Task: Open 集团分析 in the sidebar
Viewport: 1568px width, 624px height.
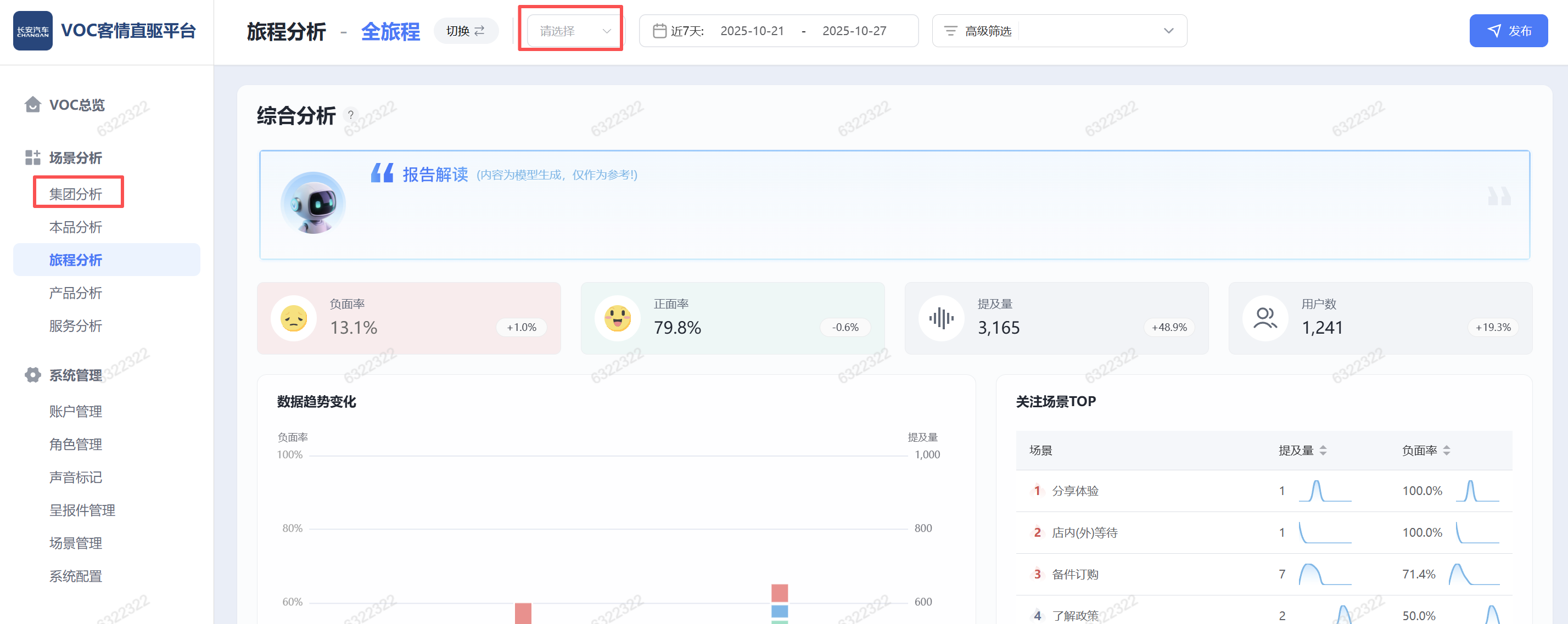Action: click(x=76, y=194)
